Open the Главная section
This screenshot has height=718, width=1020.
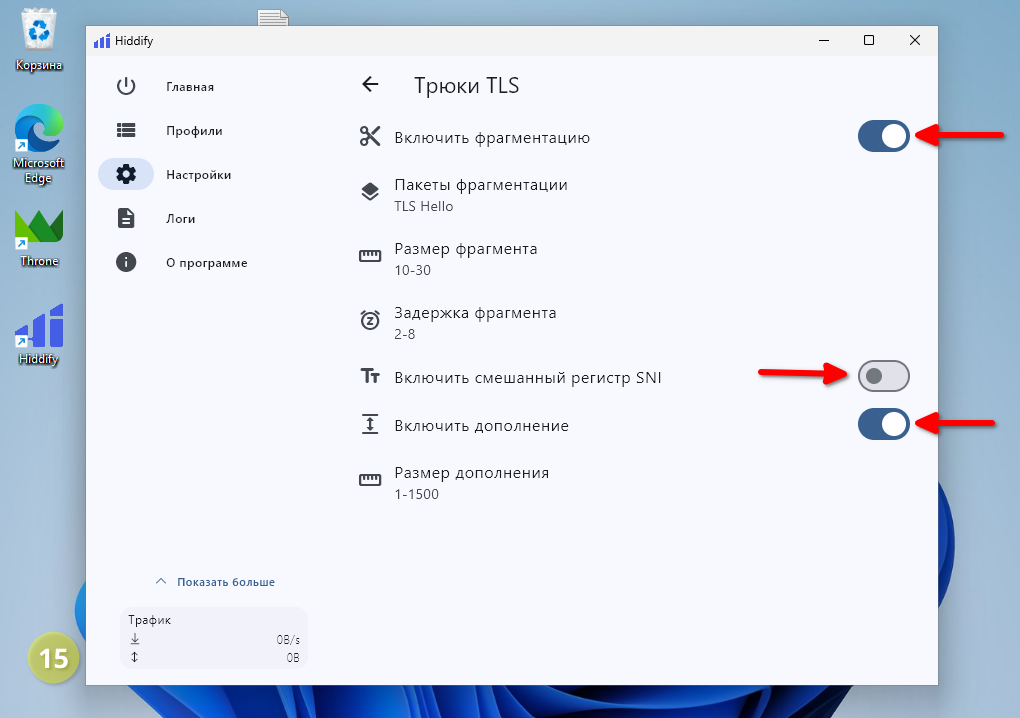point(190,87)
